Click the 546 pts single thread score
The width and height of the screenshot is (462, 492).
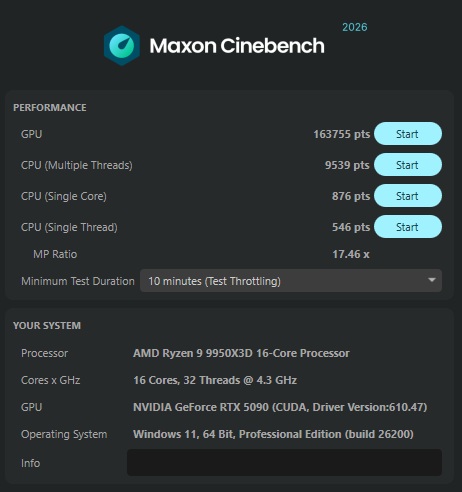351,227
